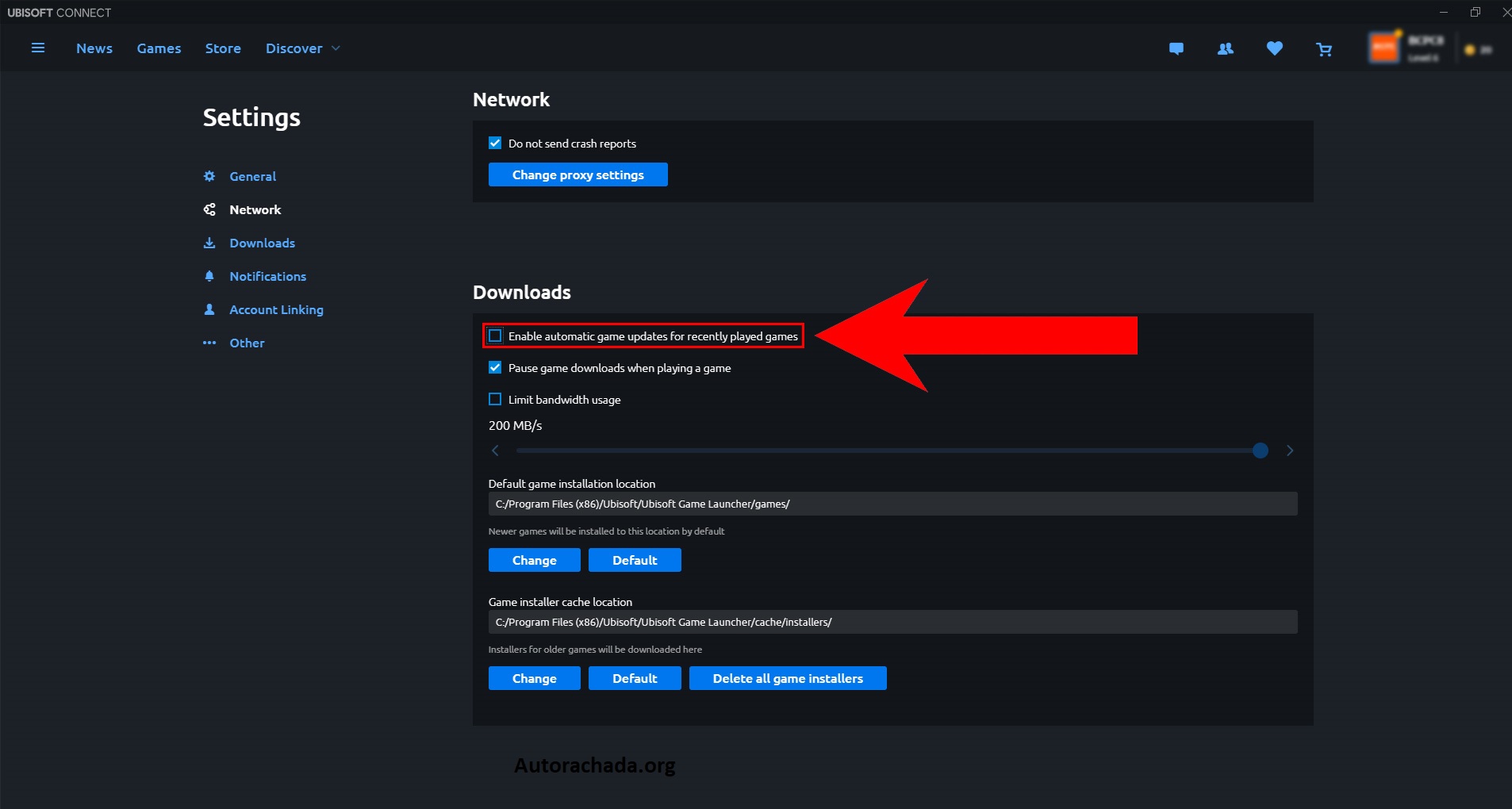The width and height of the screenshot is (1512, 809).
Task: Click the General gear icon
Action: point(209,176)
